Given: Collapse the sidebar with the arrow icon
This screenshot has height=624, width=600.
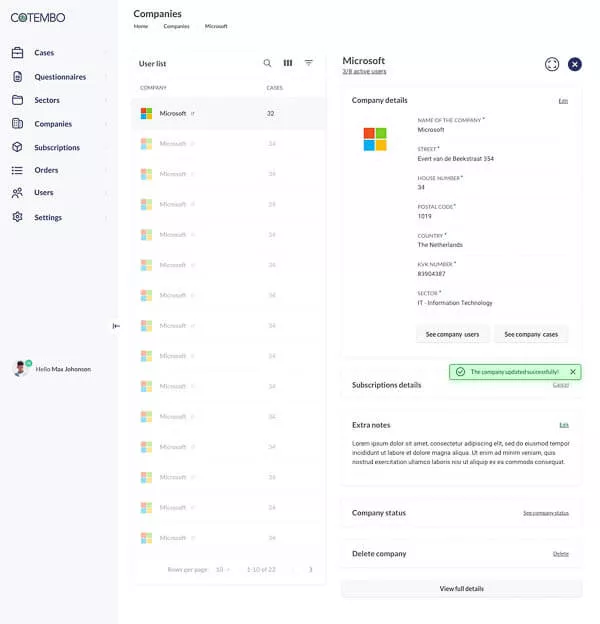Looking at the screenshot, I should point(116,326).
